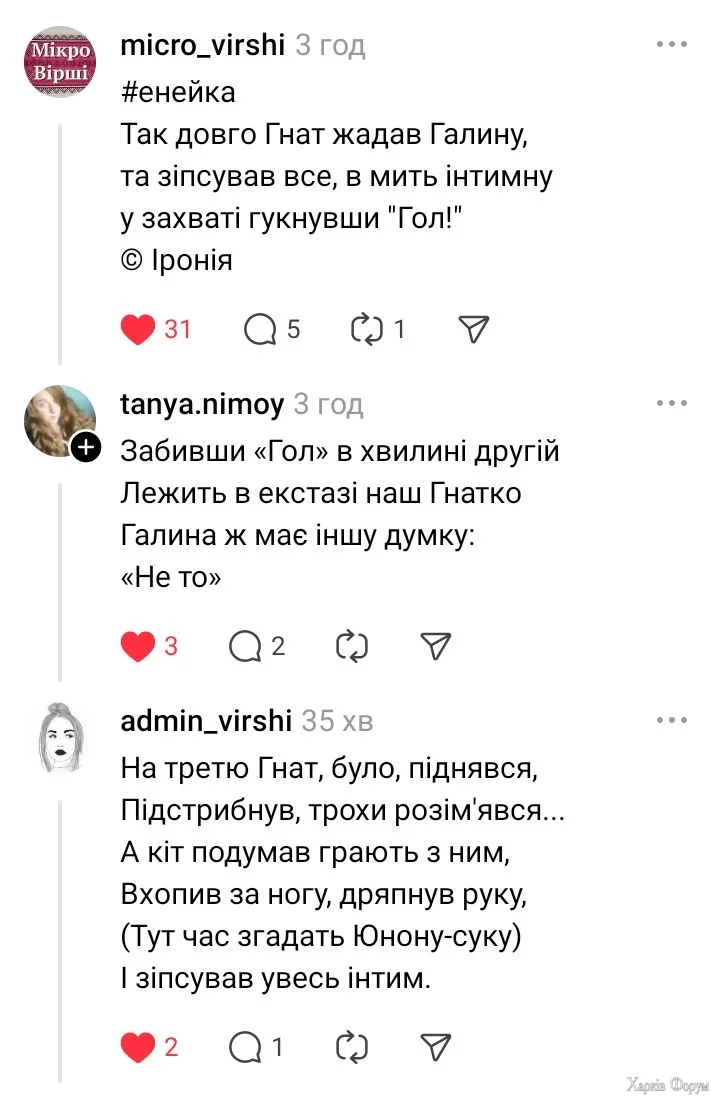Expand three-dot menu on tanya.nimoy post
The image size is (720, 1101).
point(672,403)
